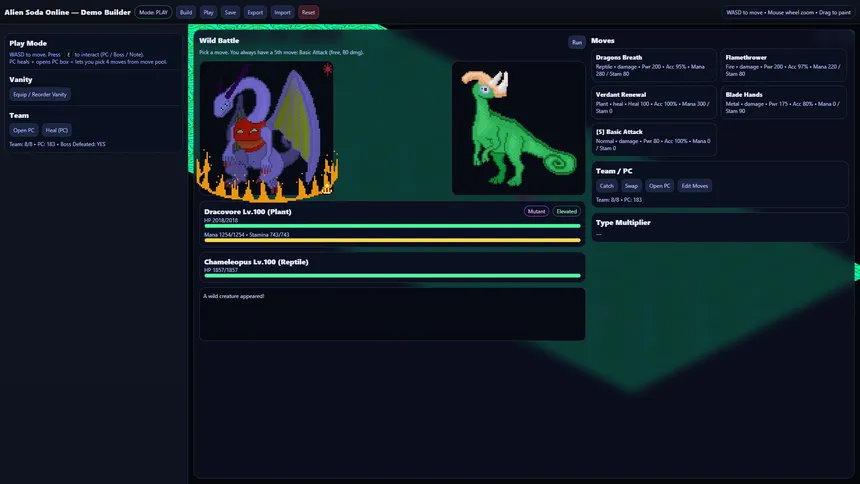Image resolution: width=860 pixels, height=484 pixels.
Task: Click the 'HP 2018/2018' text
Action: coord(221,220)
